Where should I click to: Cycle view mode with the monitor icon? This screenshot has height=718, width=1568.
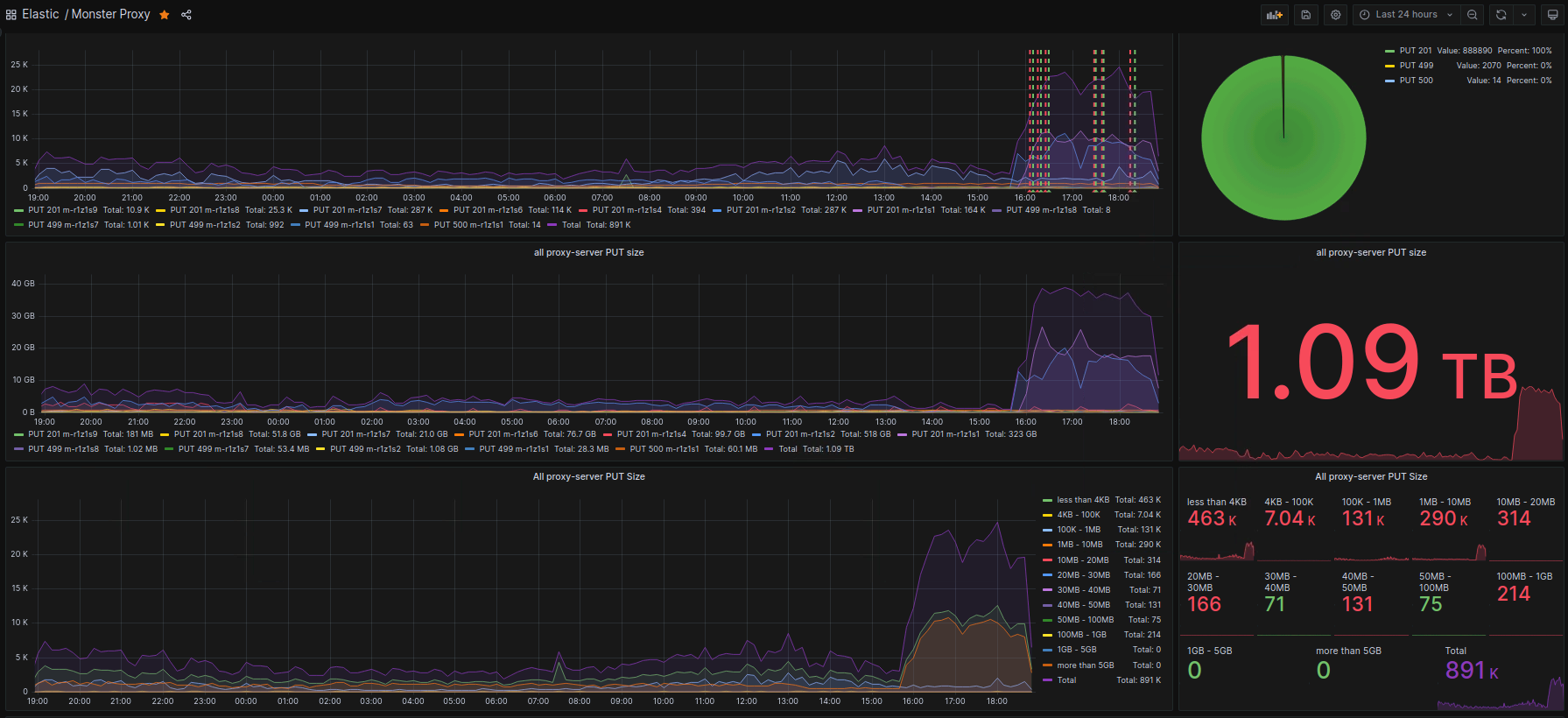tap(1552, 15)
